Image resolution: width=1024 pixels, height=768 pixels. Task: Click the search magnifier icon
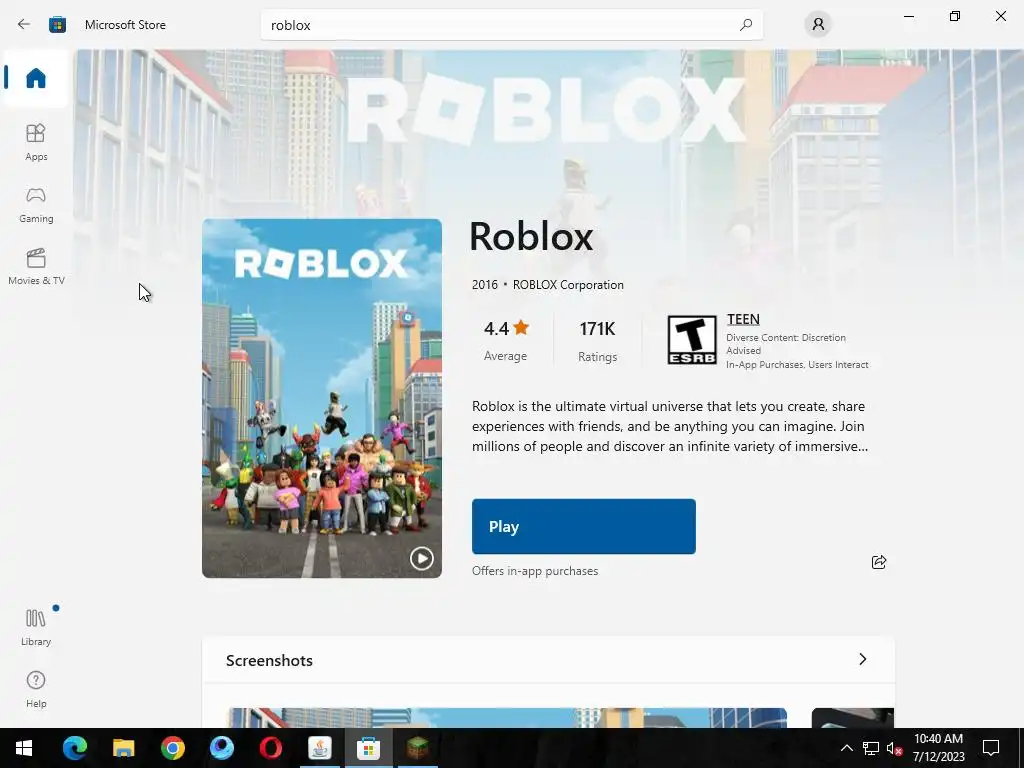click(746, 25)
